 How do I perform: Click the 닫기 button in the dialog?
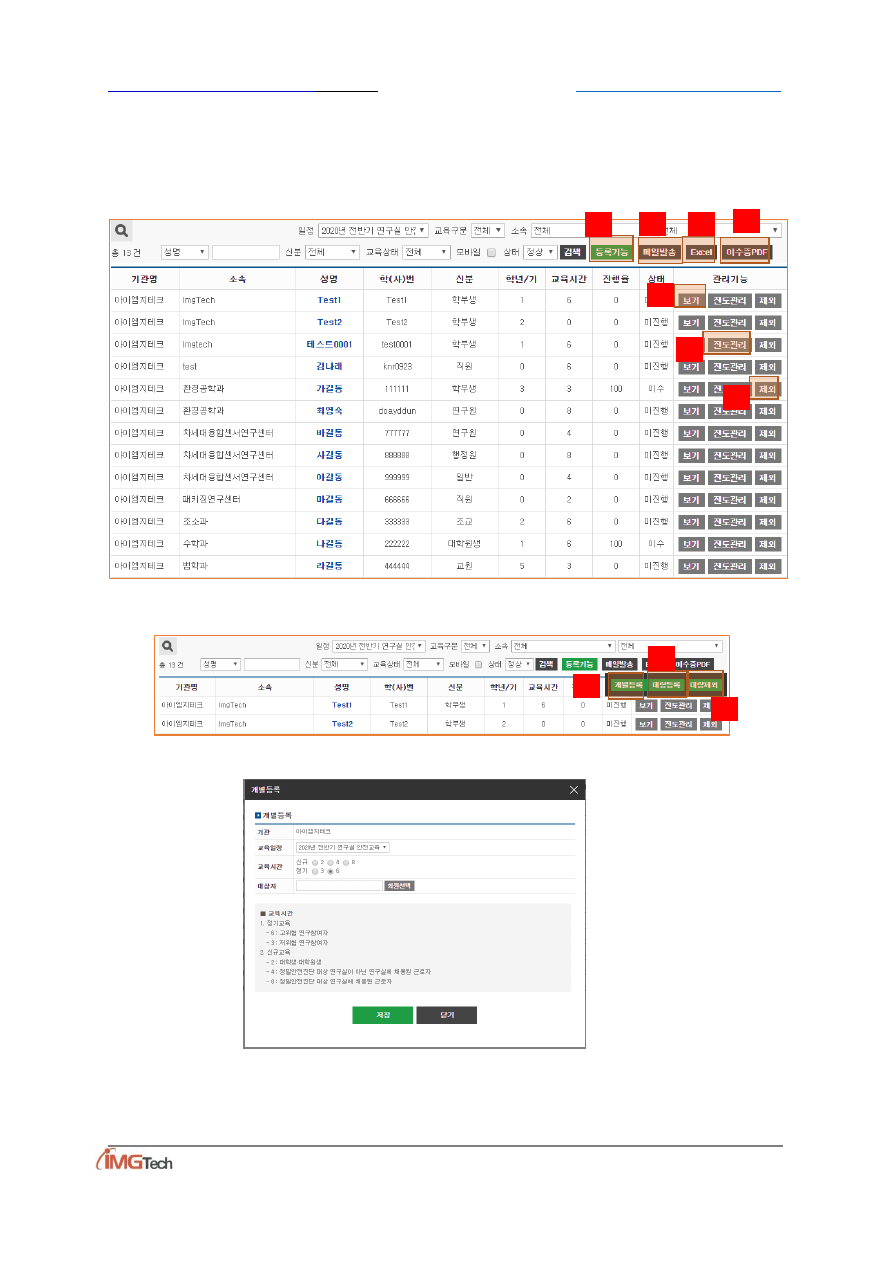446,1014
